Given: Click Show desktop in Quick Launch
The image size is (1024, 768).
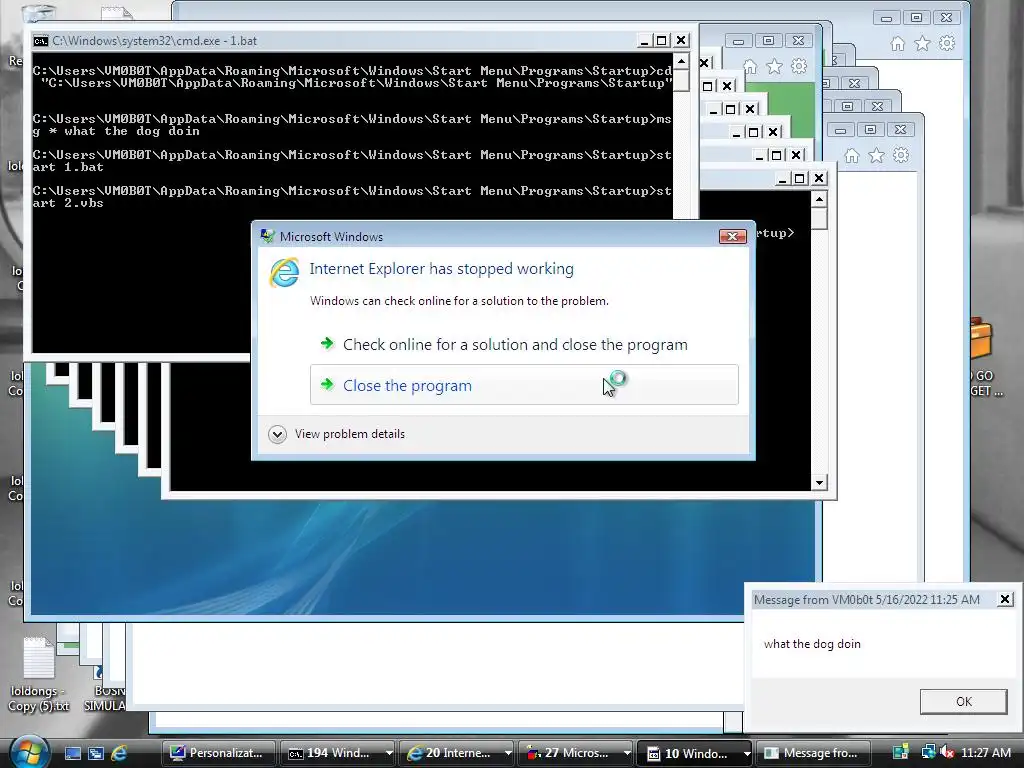Looking at the screenshot, I should pos(72,753).
